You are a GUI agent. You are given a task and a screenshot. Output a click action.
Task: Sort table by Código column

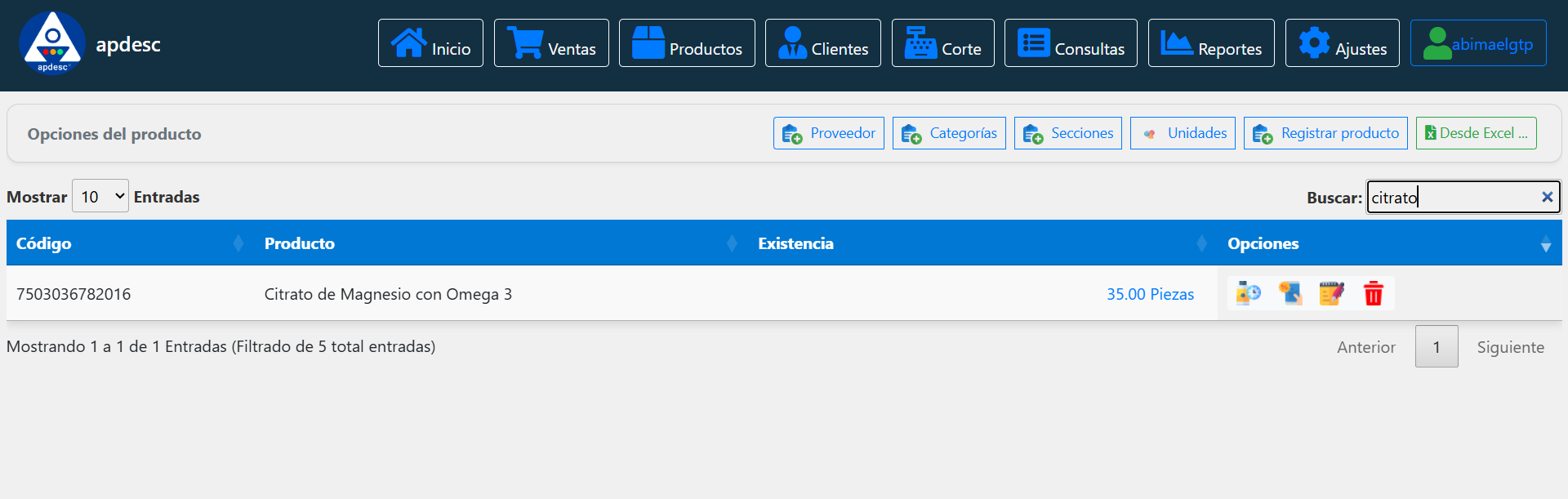[130, 243]
